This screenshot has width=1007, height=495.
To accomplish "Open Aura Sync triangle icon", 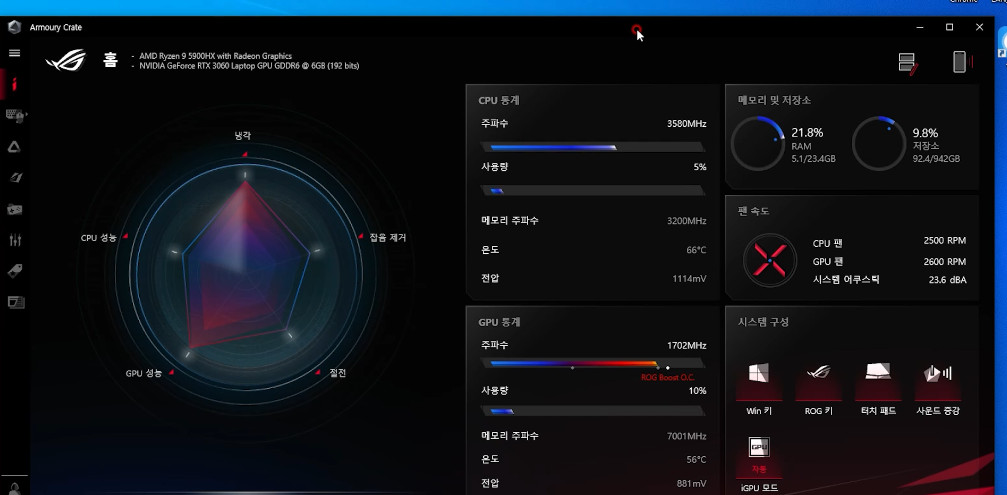I will click(14, 147).
